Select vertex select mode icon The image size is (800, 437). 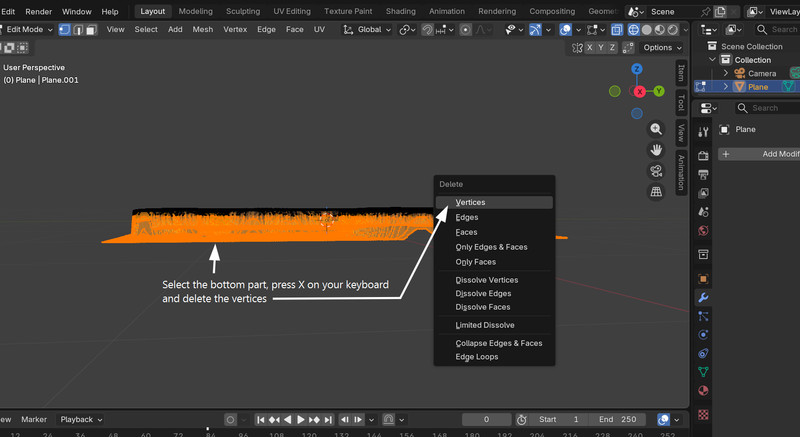tap(64, 30)
